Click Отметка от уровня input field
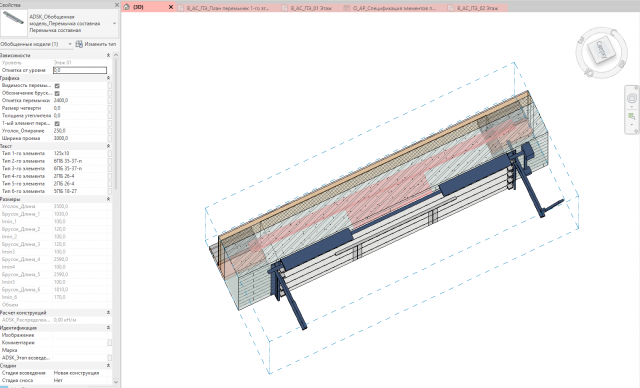The width and height of the screenshot is (640, 388). [80, 70]
